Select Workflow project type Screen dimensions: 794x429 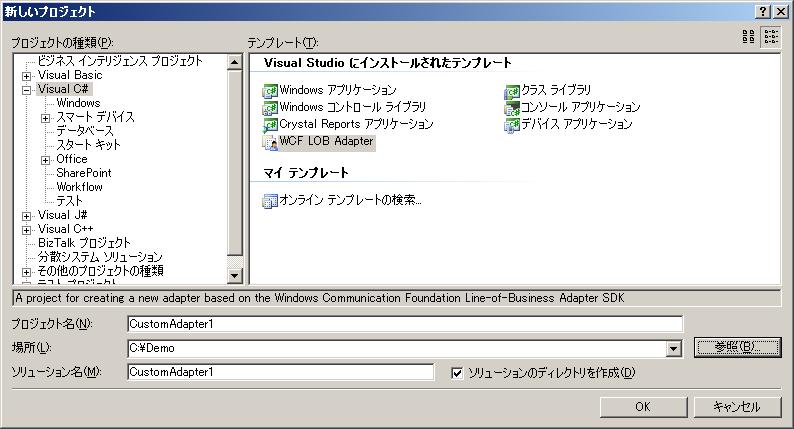click(x=80, y=187)
